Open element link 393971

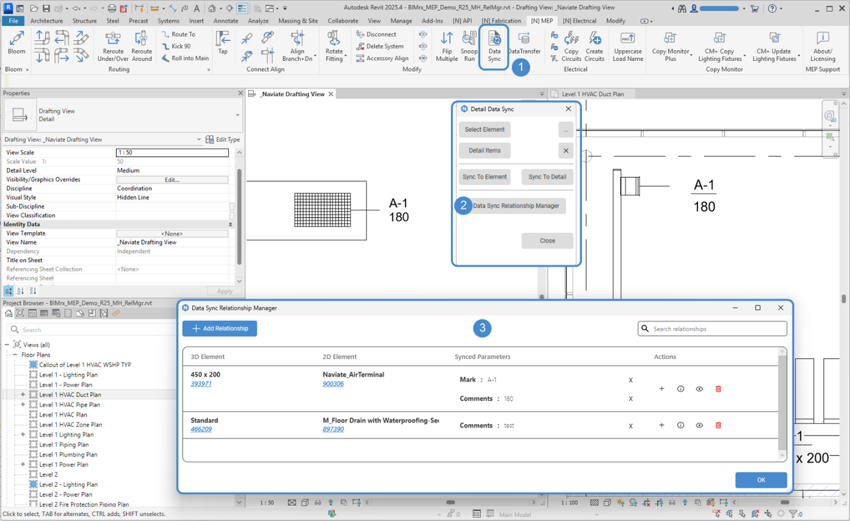201,384
